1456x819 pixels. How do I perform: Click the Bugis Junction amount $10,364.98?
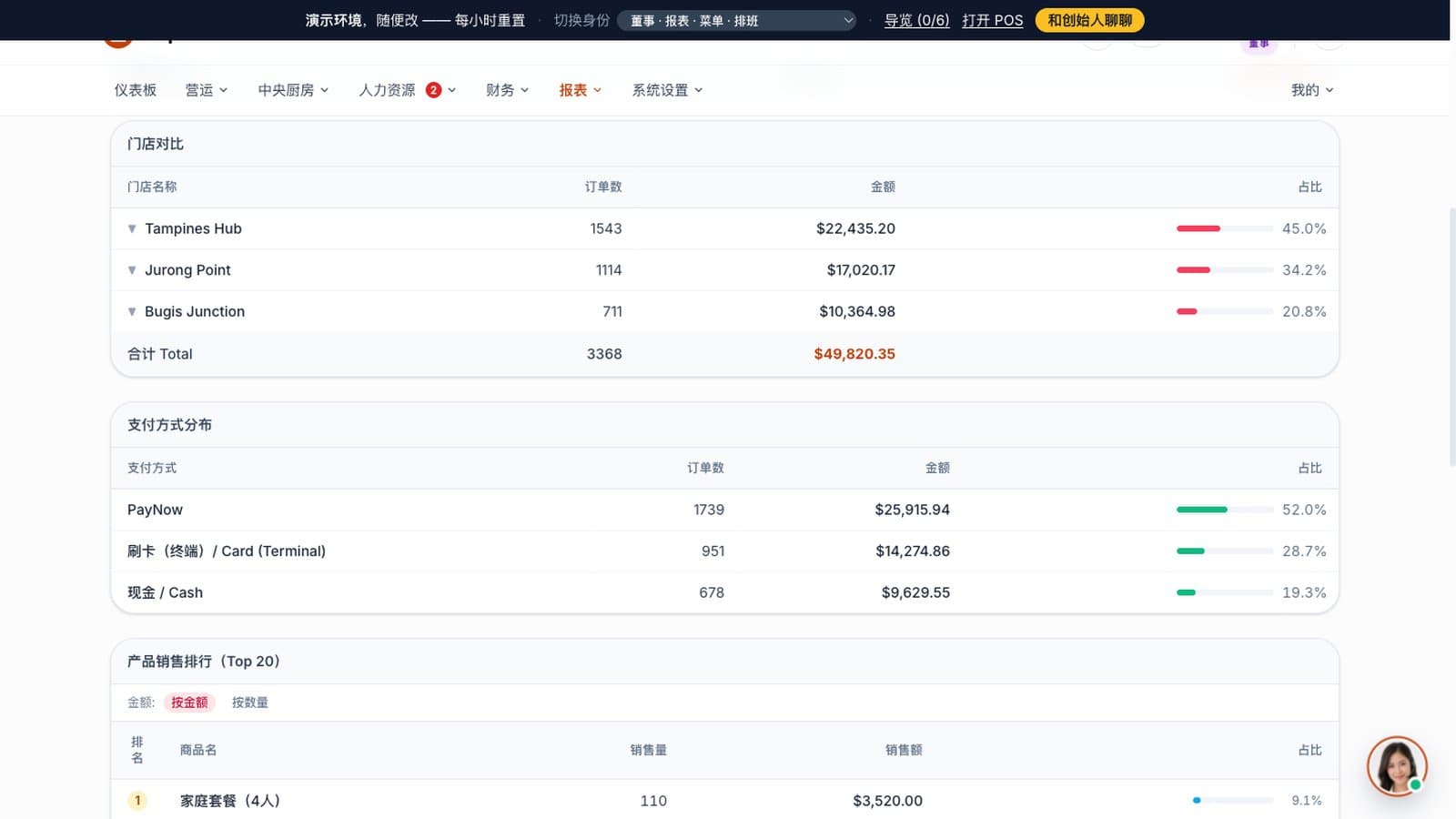[857, 311]
